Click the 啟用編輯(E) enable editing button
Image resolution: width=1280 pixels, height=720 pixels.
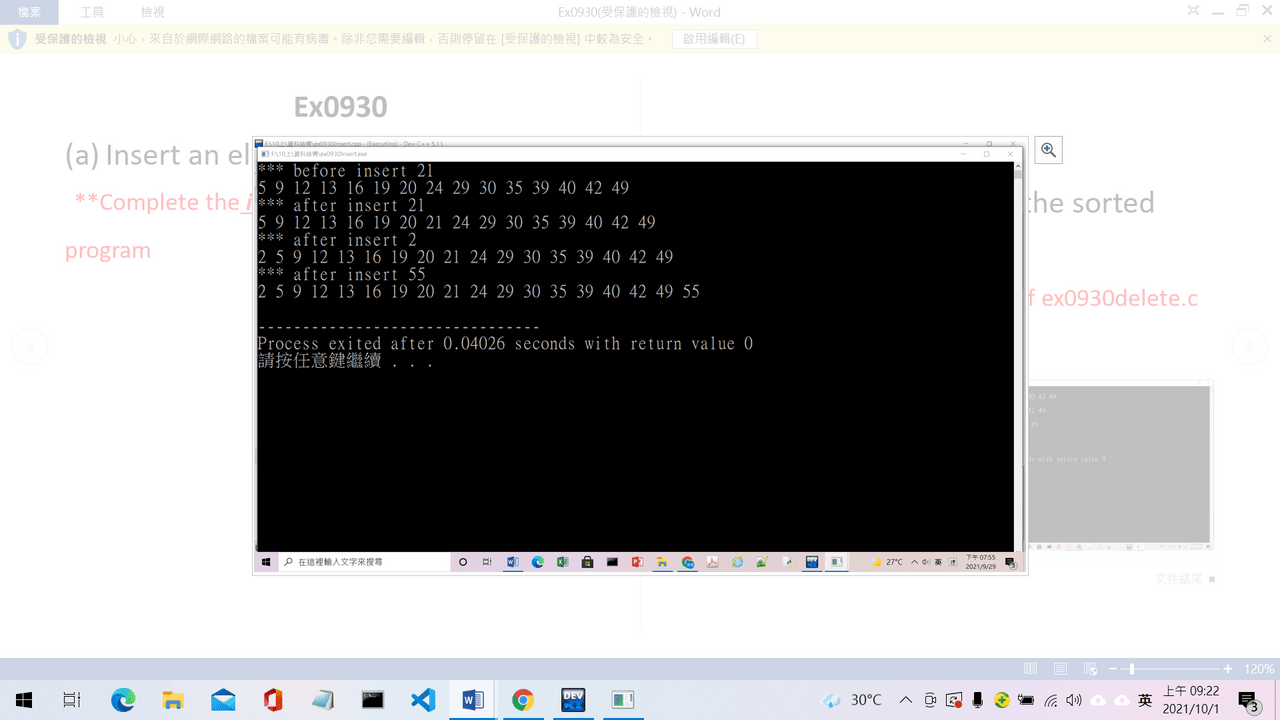coord(714,39)
